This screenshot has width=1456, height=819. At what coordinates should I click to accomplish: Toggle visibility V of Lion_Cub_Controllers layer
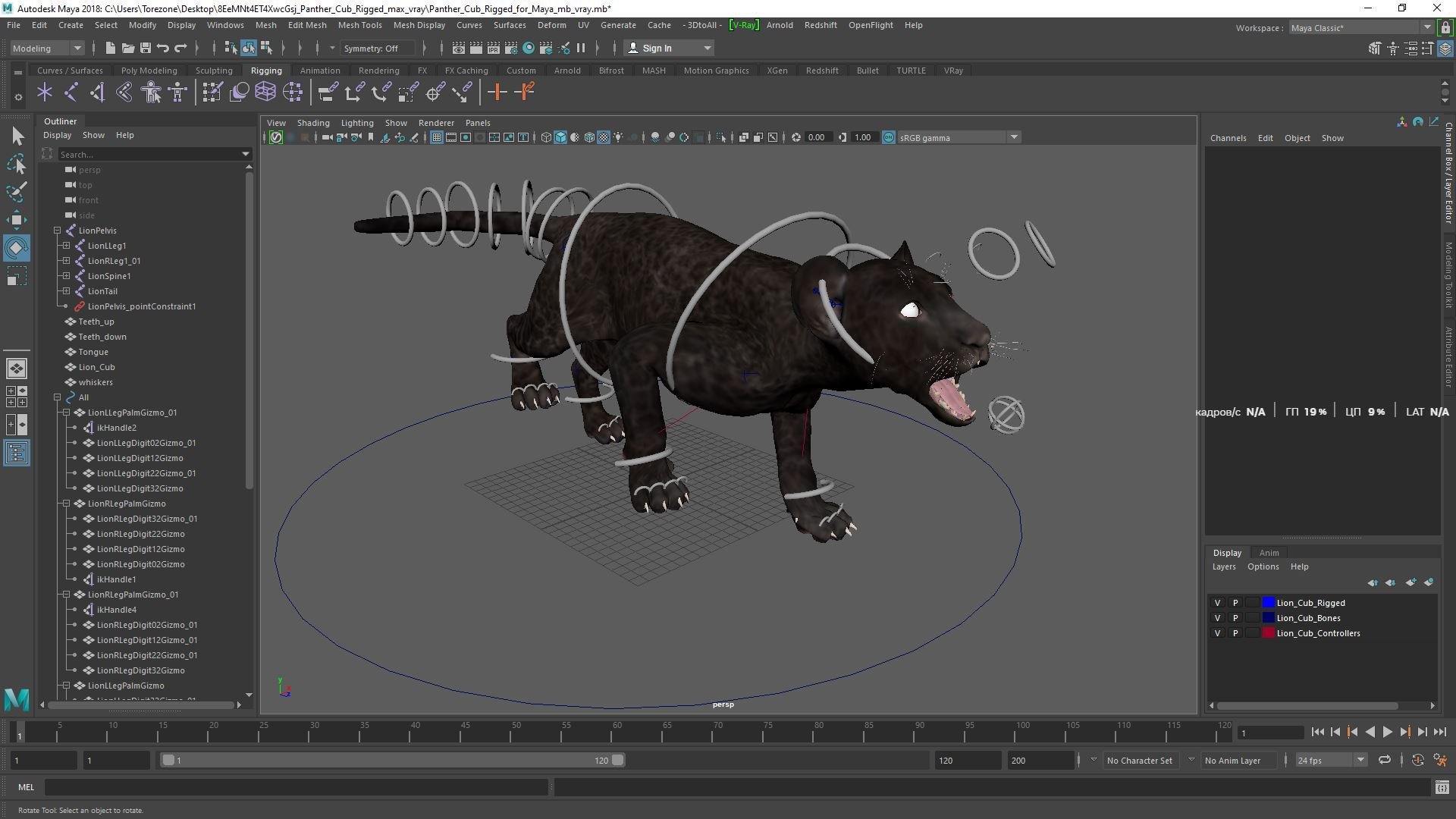1218,633
